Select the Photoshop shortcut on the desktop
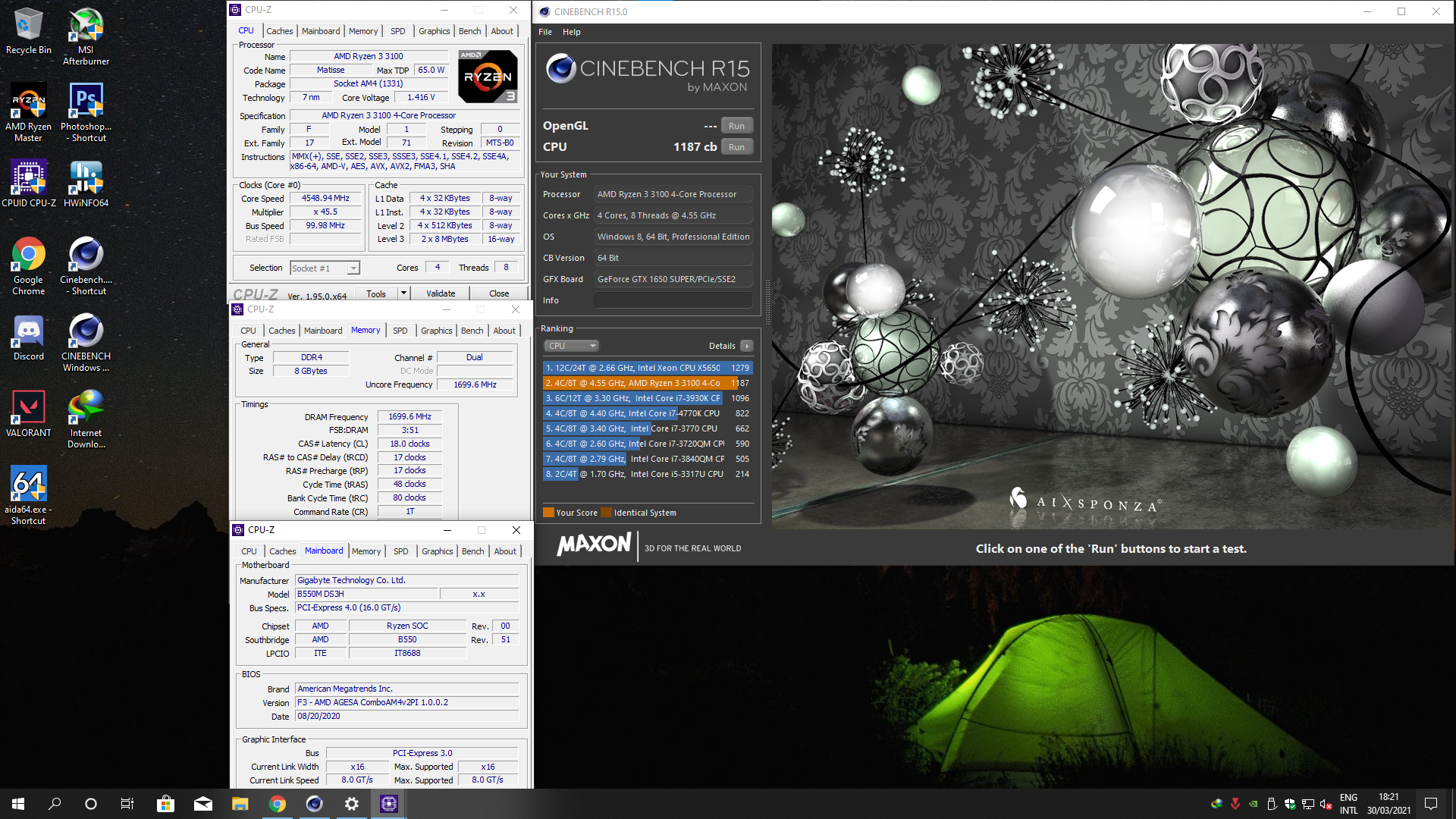The height and width of the screenshot is (819, 1456). (86, 113)
